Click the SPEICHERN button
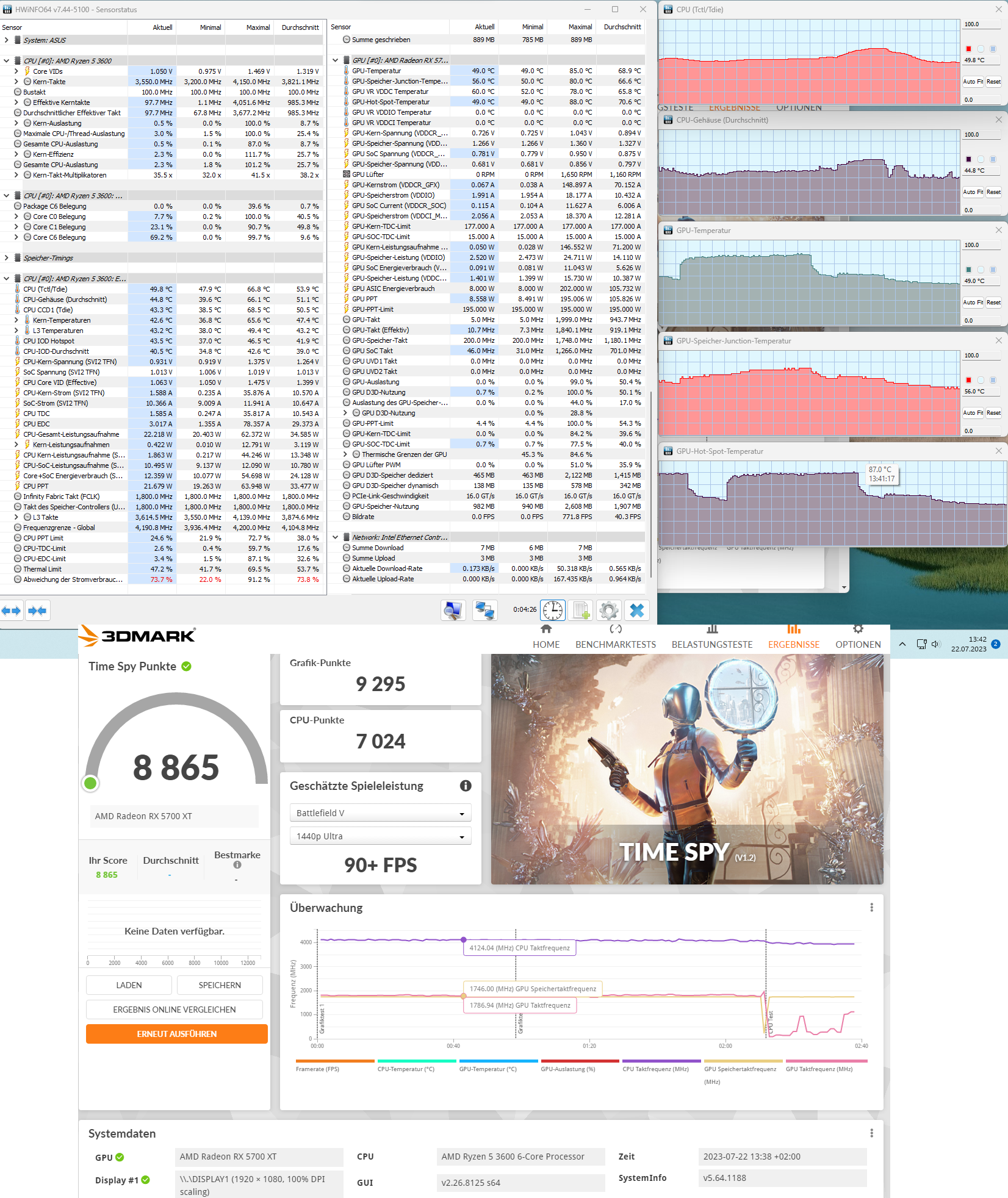 pyautogui.click(x=220, y=985)
